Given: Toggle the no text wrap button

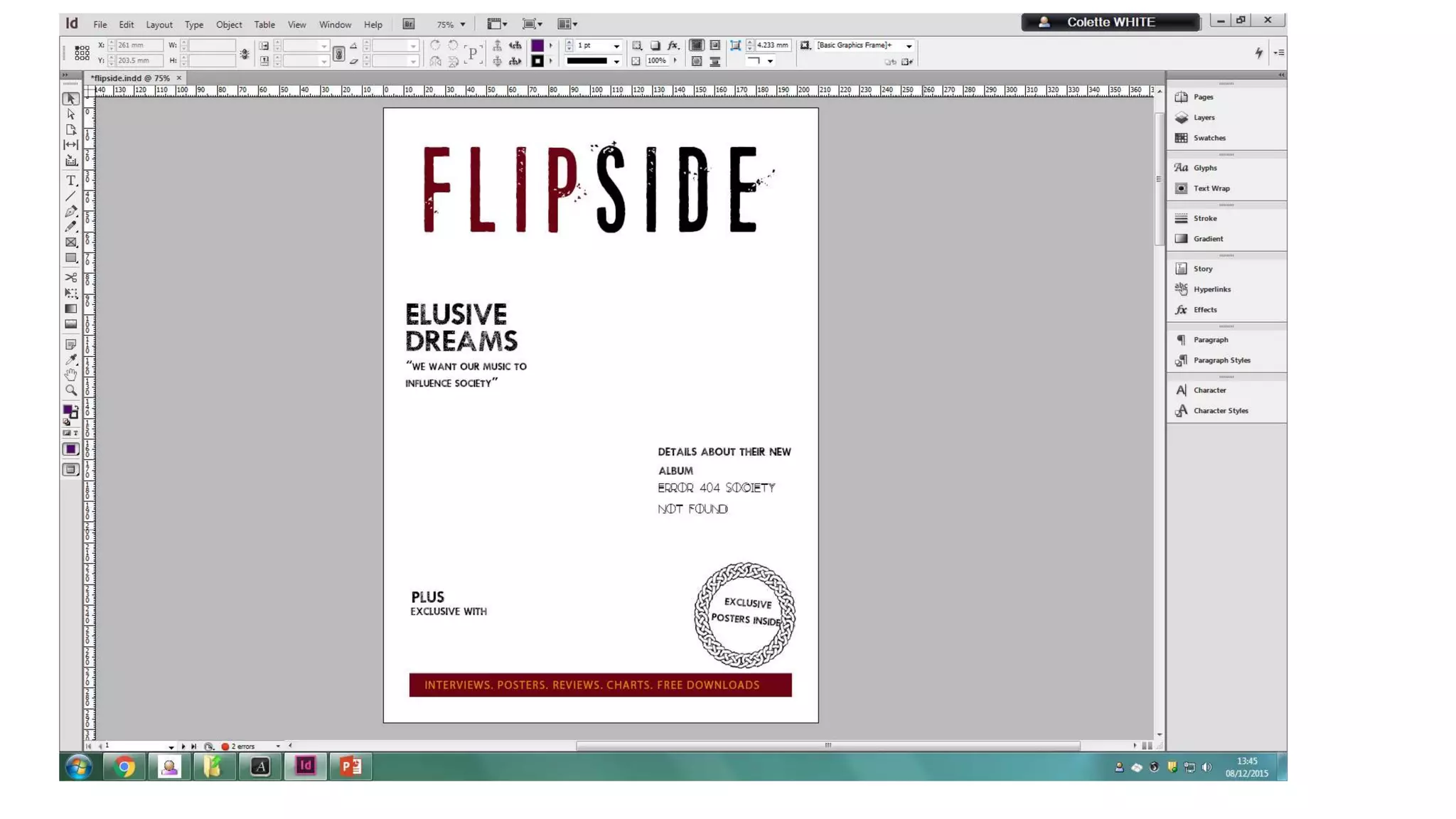Looking at the screenshot, I should coord(697,45).
